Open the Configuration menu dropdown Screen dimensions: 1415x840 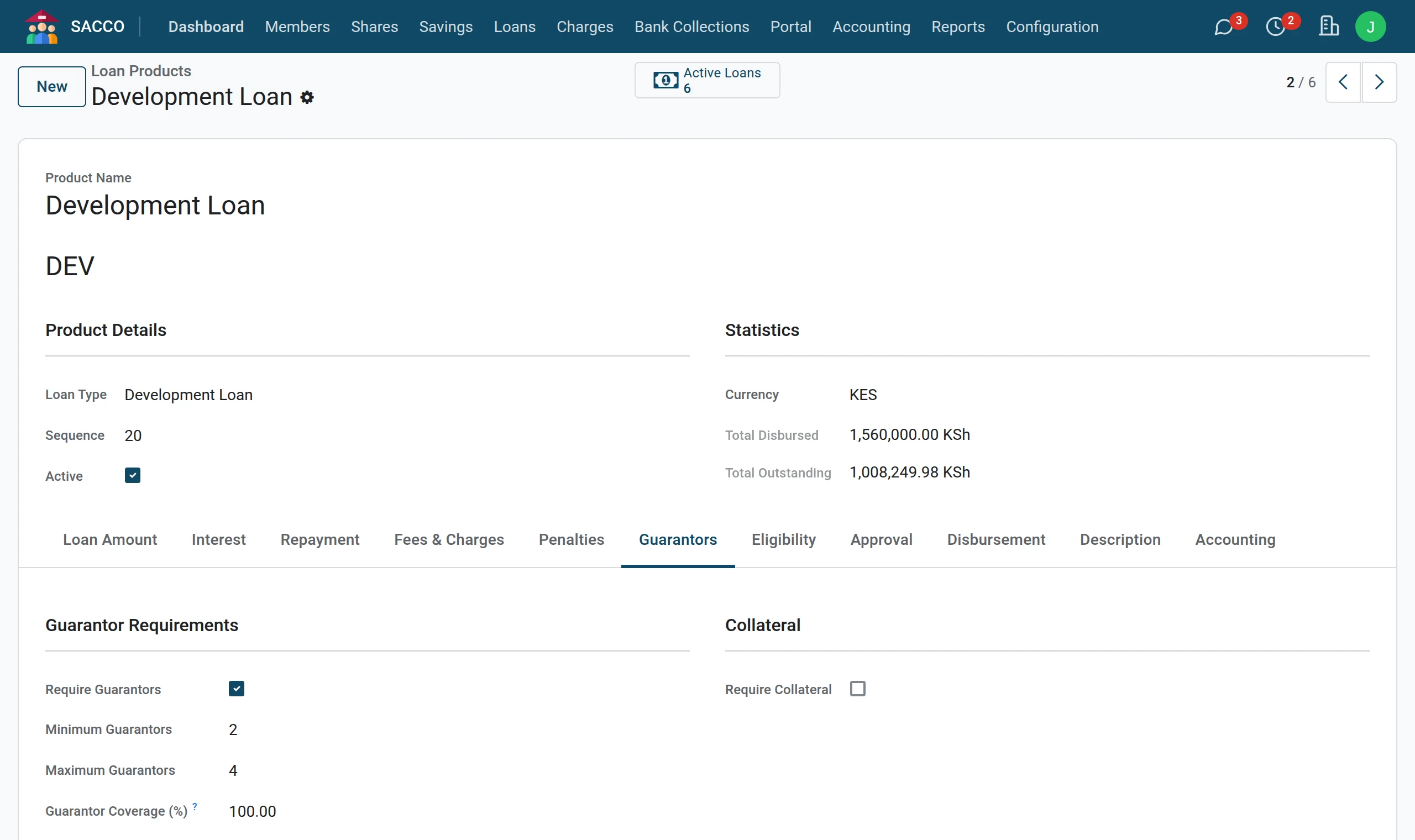1052,27
